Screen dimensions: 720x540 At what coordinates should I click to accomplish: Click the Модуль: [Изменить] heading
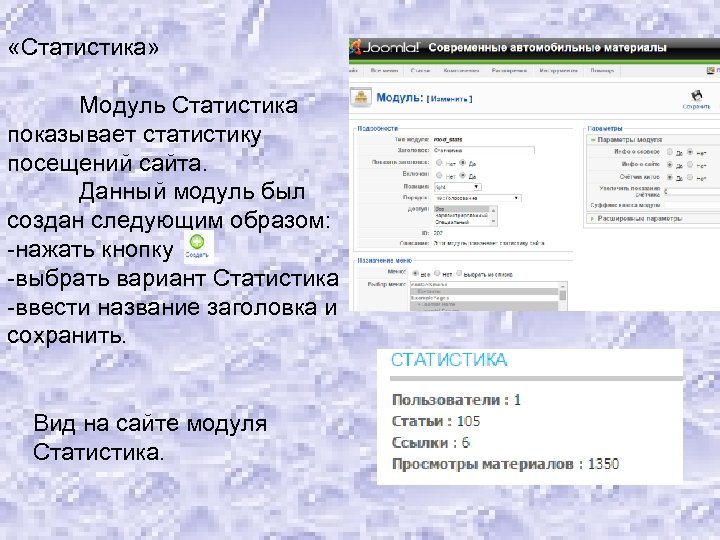(424, 98)
